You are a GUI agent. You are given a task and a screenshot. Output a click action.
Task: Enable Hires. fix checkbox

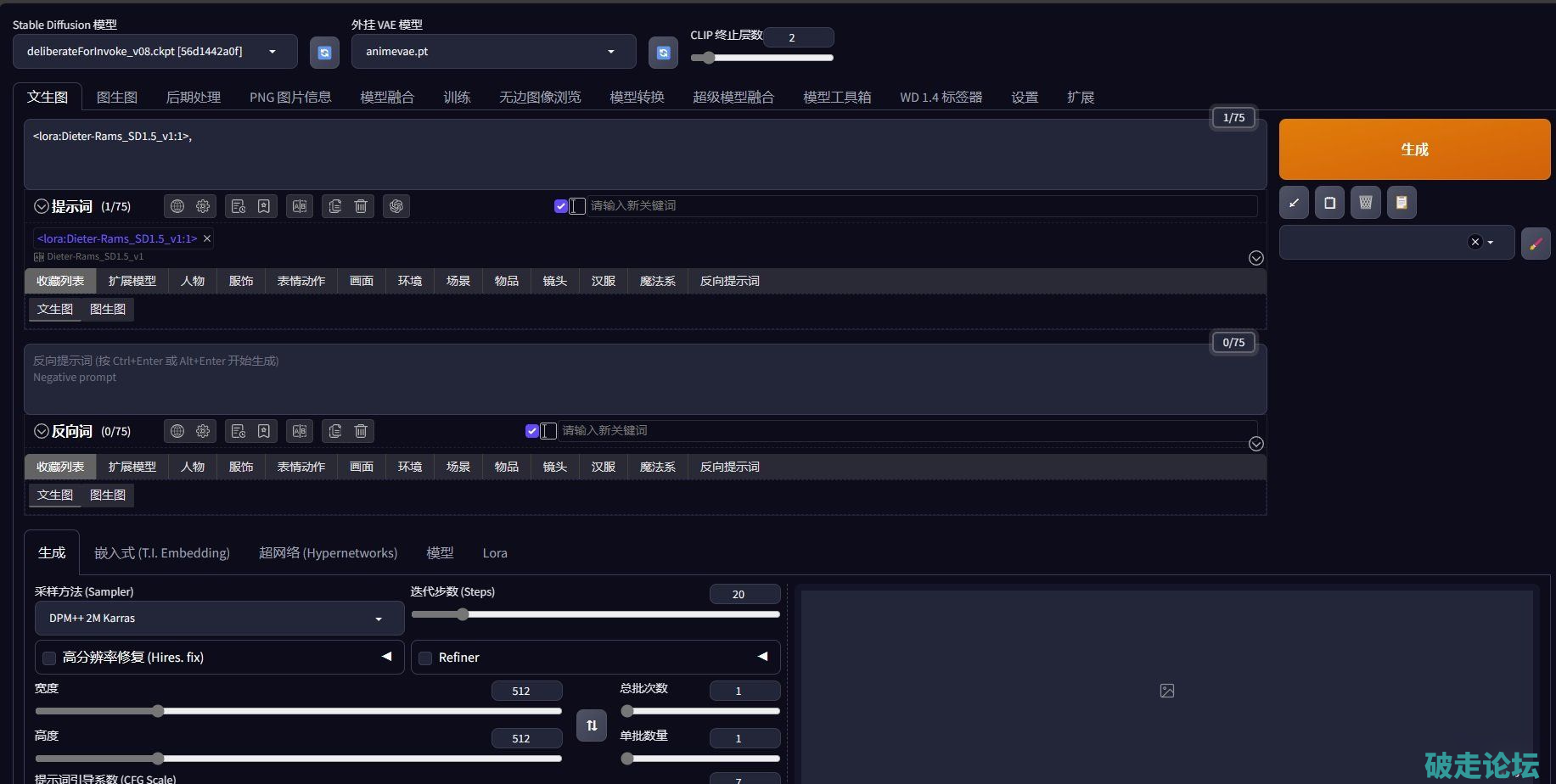coord(49,658)
